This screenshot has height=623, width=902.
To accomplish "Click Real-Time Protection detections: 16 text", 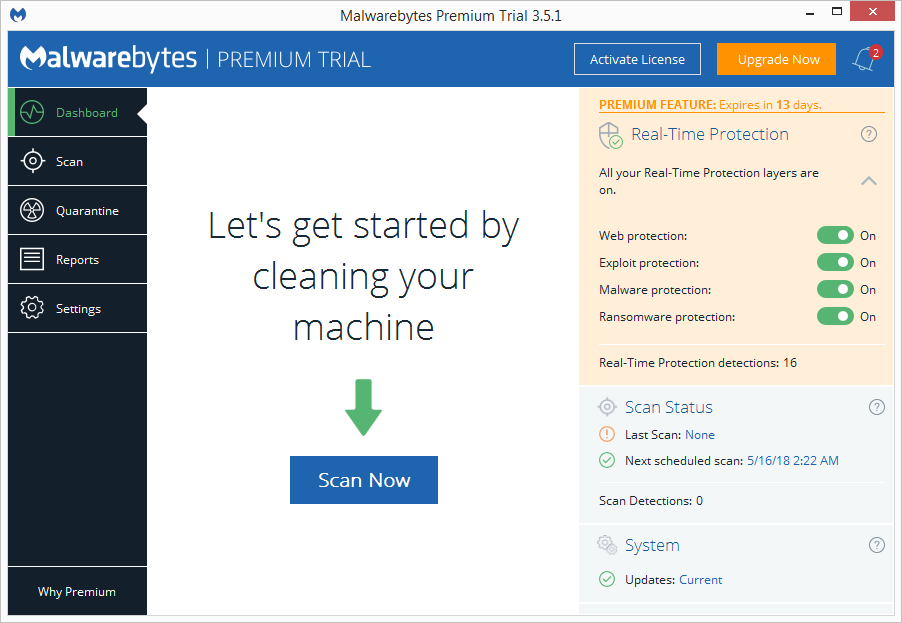I will (698, 363).
